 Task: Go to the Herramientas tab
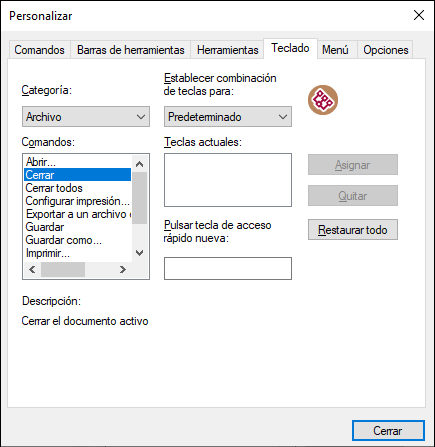click(x=227, y=50)
